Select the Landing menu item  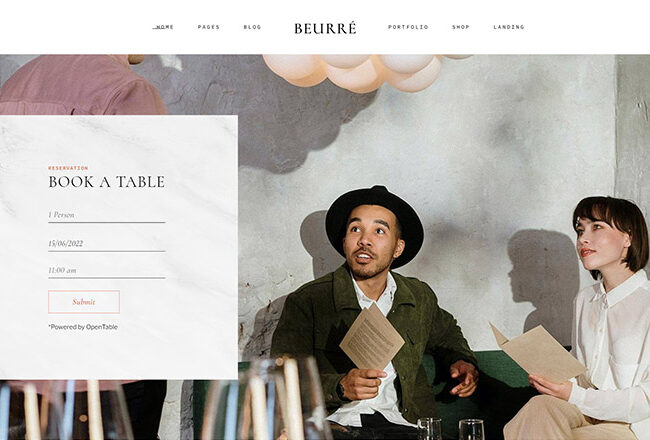[x=509, y=27]
